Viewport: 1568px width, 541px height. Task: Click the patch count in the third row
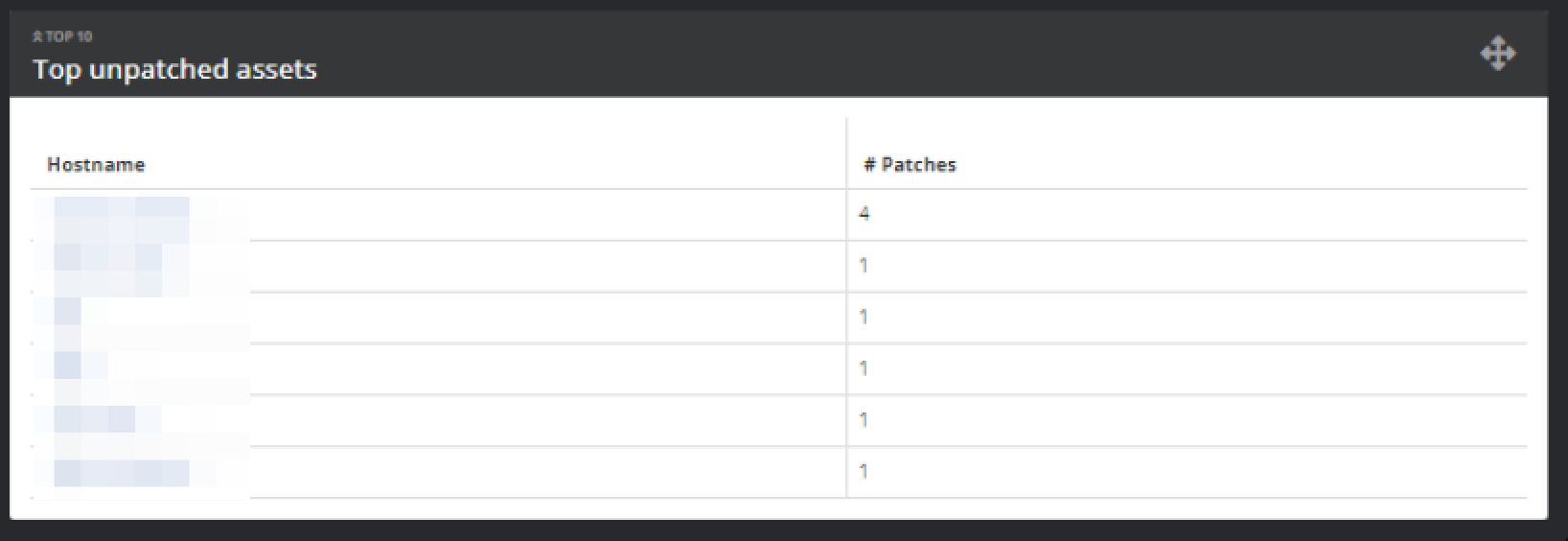(865, 318)
